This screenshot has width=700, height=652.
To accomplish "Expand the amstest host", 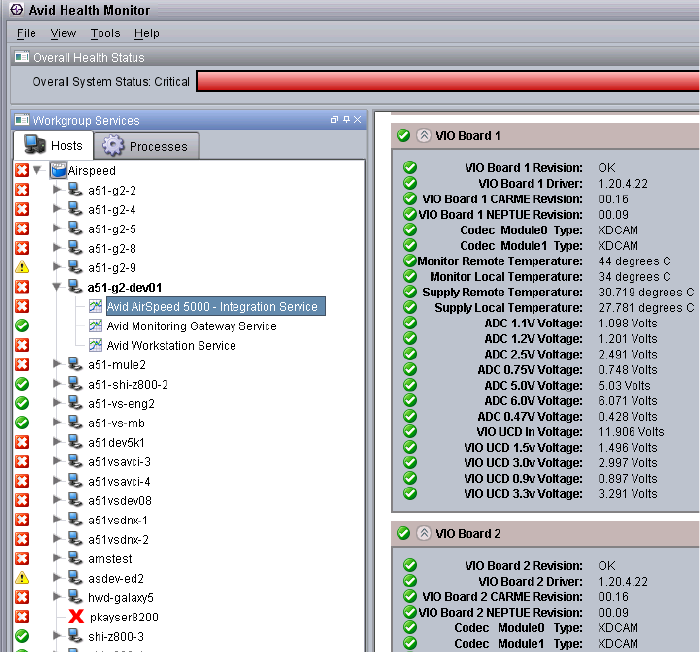I will pos(57,558).
